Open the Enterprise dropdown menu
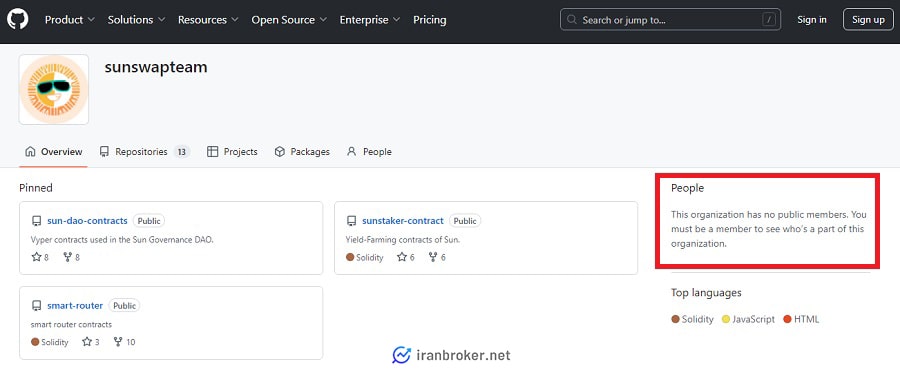This screenshot has height=370, width=900. coord(370,20)
